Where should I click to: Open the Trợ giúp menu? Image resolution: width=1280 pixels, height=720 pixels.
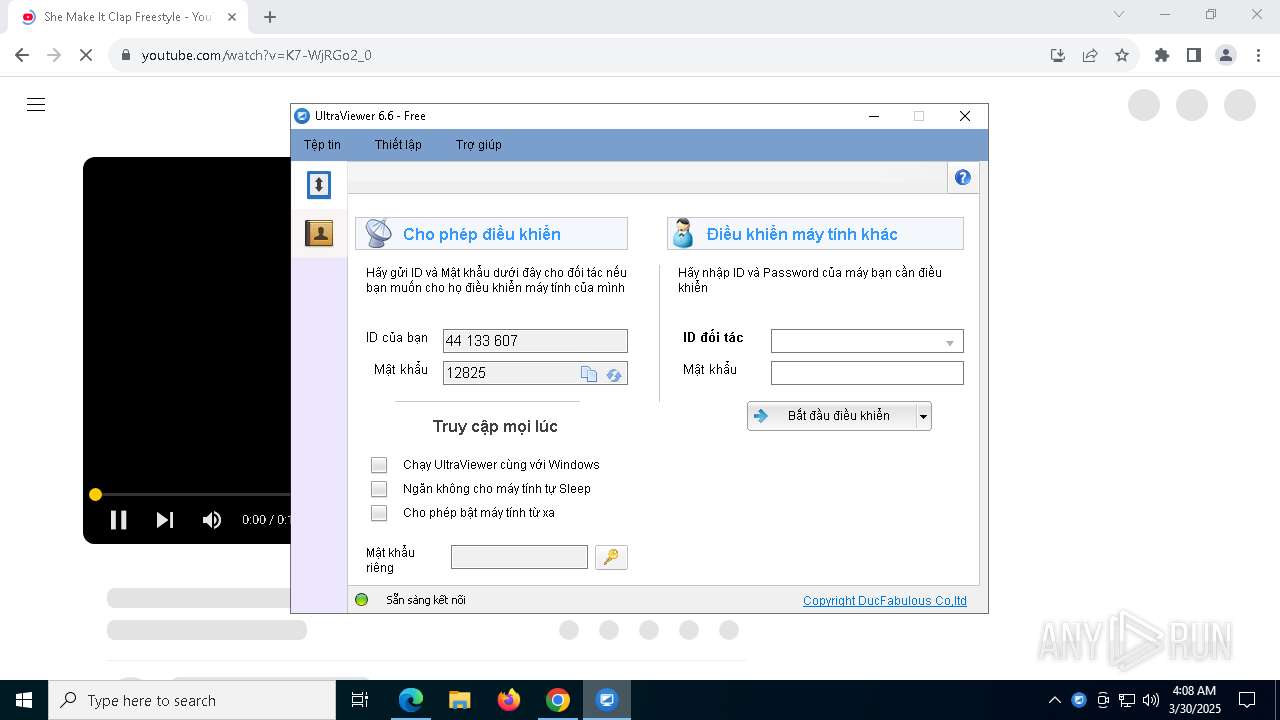[479, 145]
